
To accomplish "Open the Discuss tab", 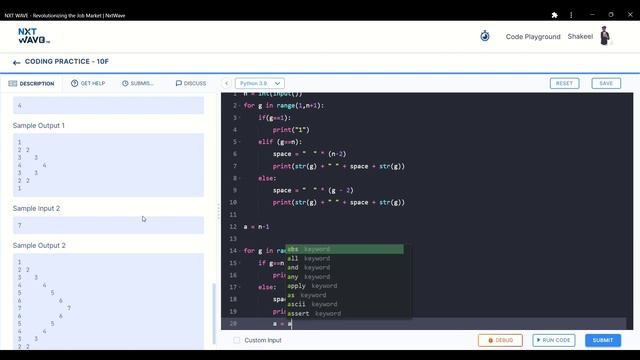I will pos(191,83).
